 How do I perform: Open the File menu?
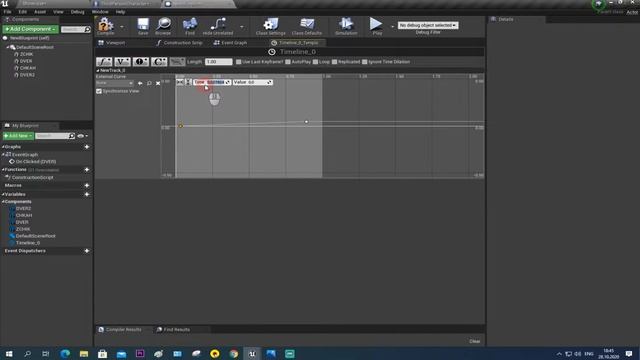[x=7, y=12]
